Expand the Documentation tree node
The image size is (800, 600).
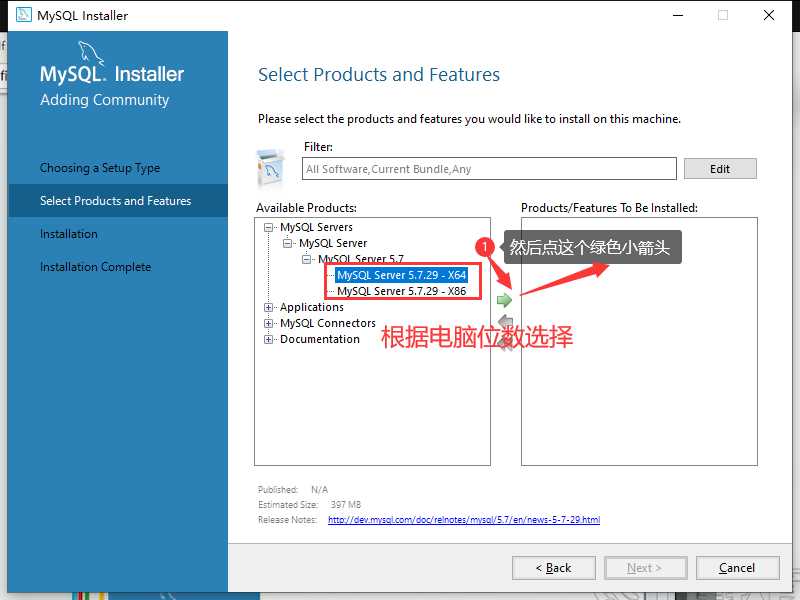pos(268,339)
